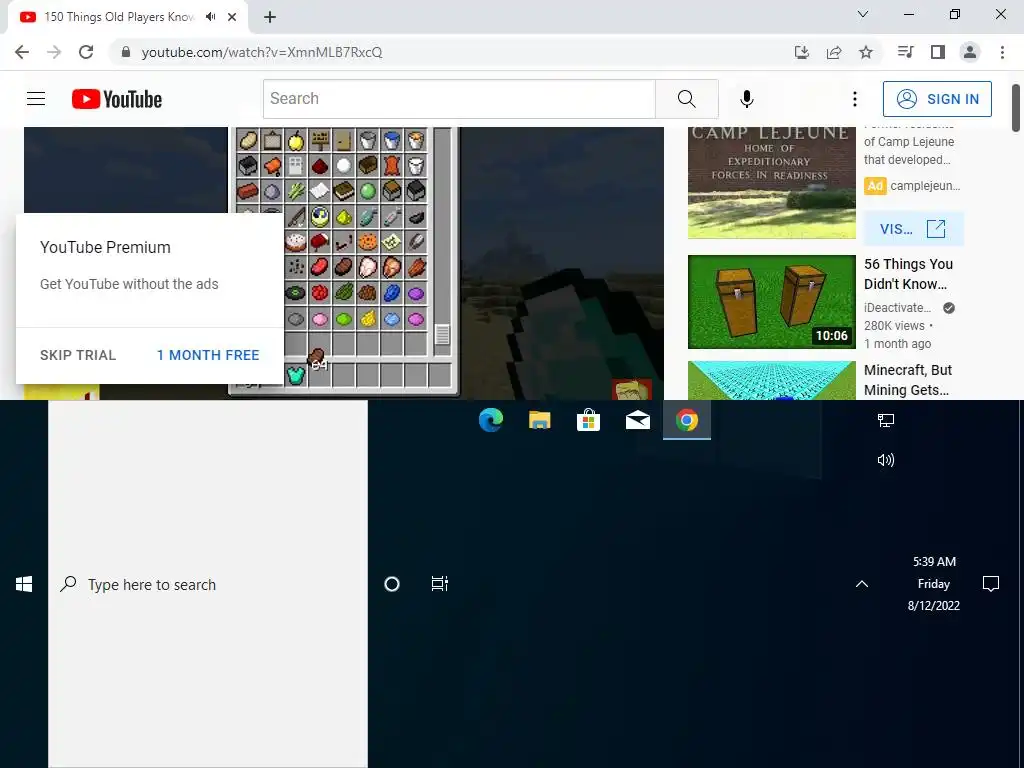Screen dimensions: 1024x768
Task: Bookmark this page with the star
Action: pyautogui.click(x=866, y=52)
